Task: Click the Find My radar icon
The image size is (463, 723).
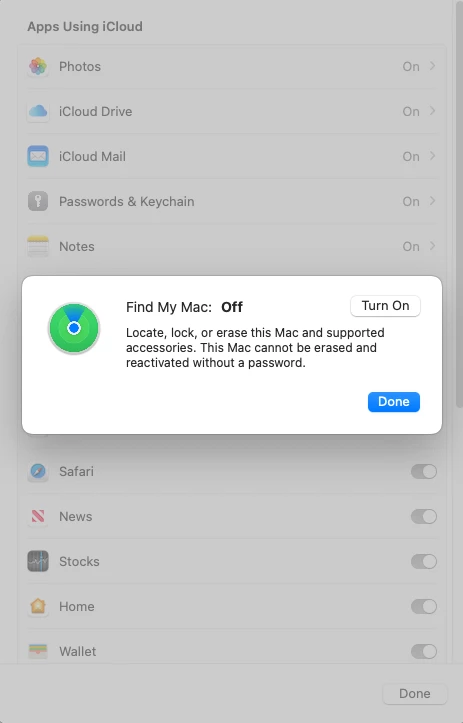Action: click(74, 328)
